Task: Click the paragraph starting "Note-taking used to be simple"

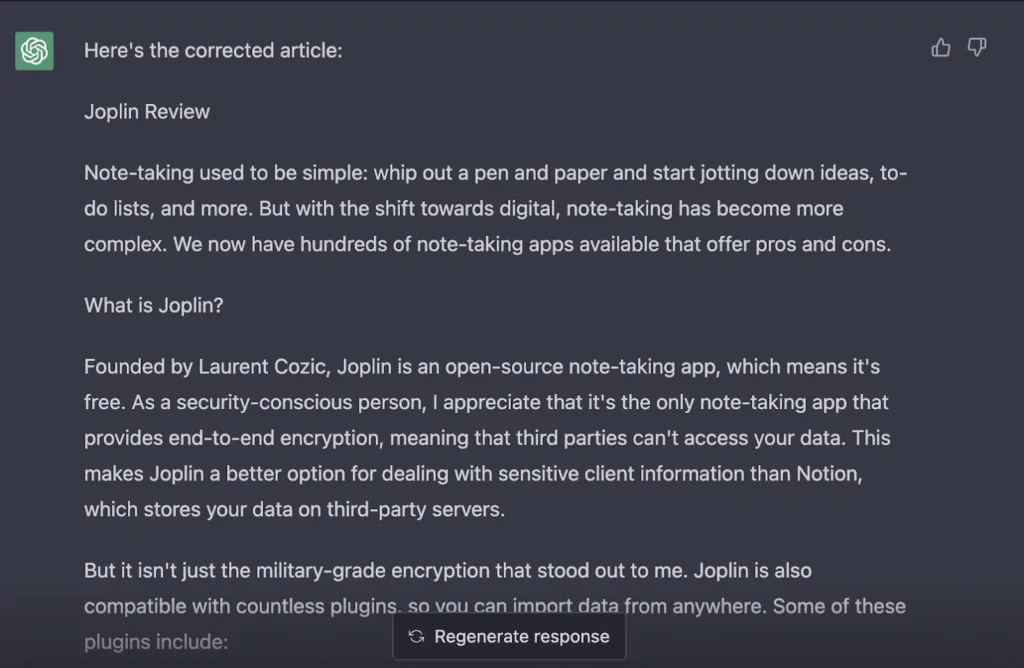Action: [495, 208]
